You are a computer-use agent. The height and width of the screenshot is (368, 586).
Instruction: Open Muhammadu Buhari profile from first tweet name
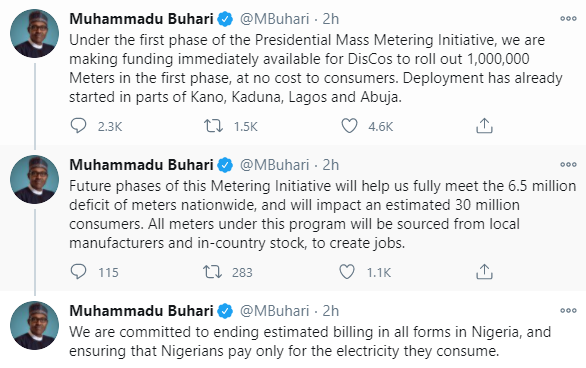tap(141, 19)
